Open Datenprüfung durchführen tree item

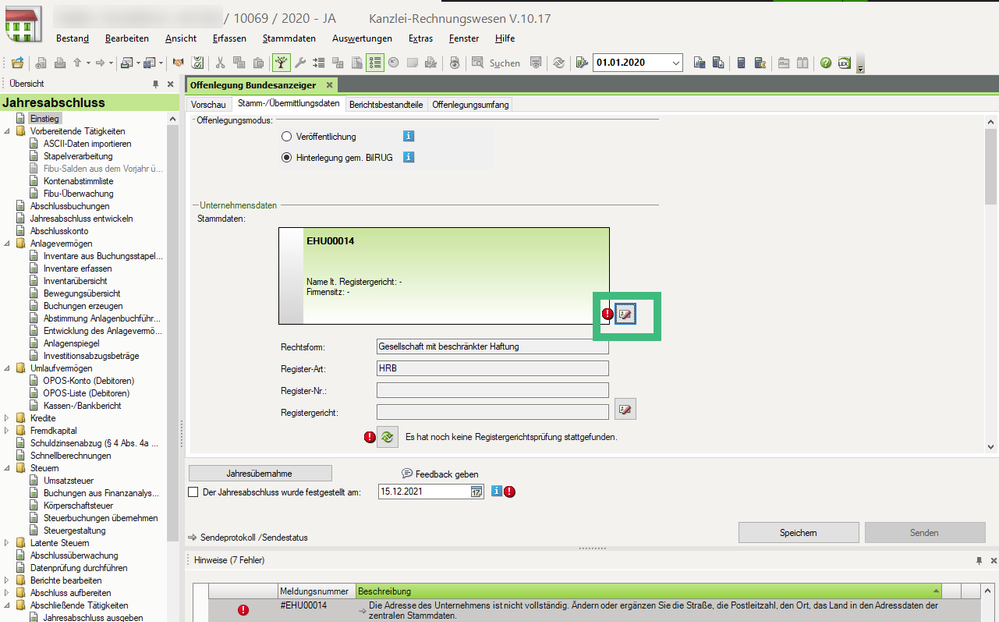pos(79,568)
